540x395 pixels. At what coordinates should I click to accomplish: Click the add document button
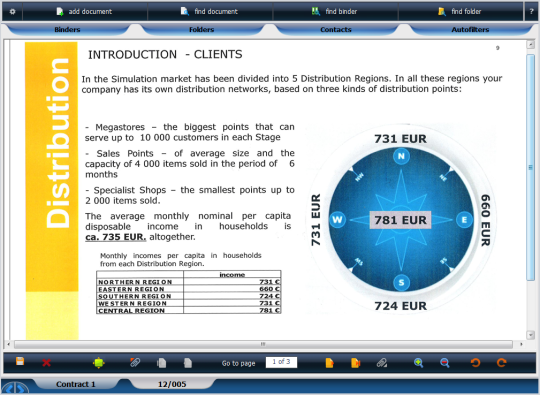point(85,11)
